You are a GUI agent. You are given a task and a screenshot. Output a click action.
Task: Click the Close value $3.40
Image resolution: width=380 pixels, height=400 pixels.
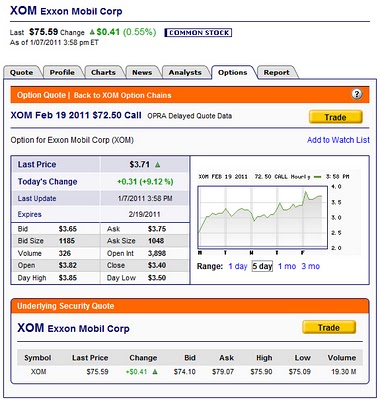tap(157, 266)
